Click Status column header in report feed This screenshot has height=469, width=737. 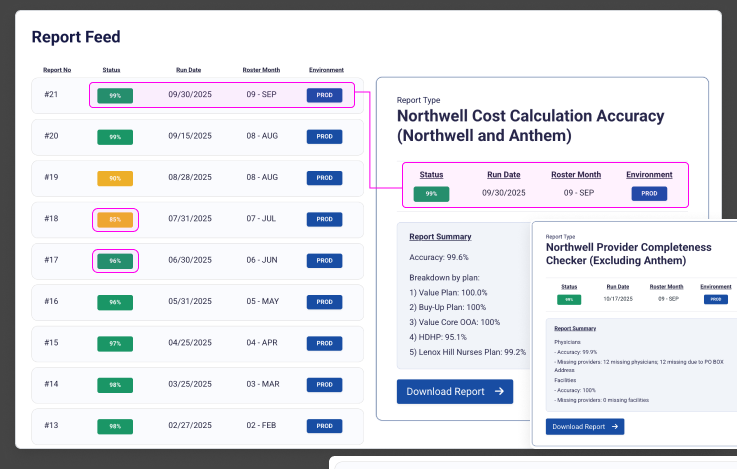pos(111,70)
